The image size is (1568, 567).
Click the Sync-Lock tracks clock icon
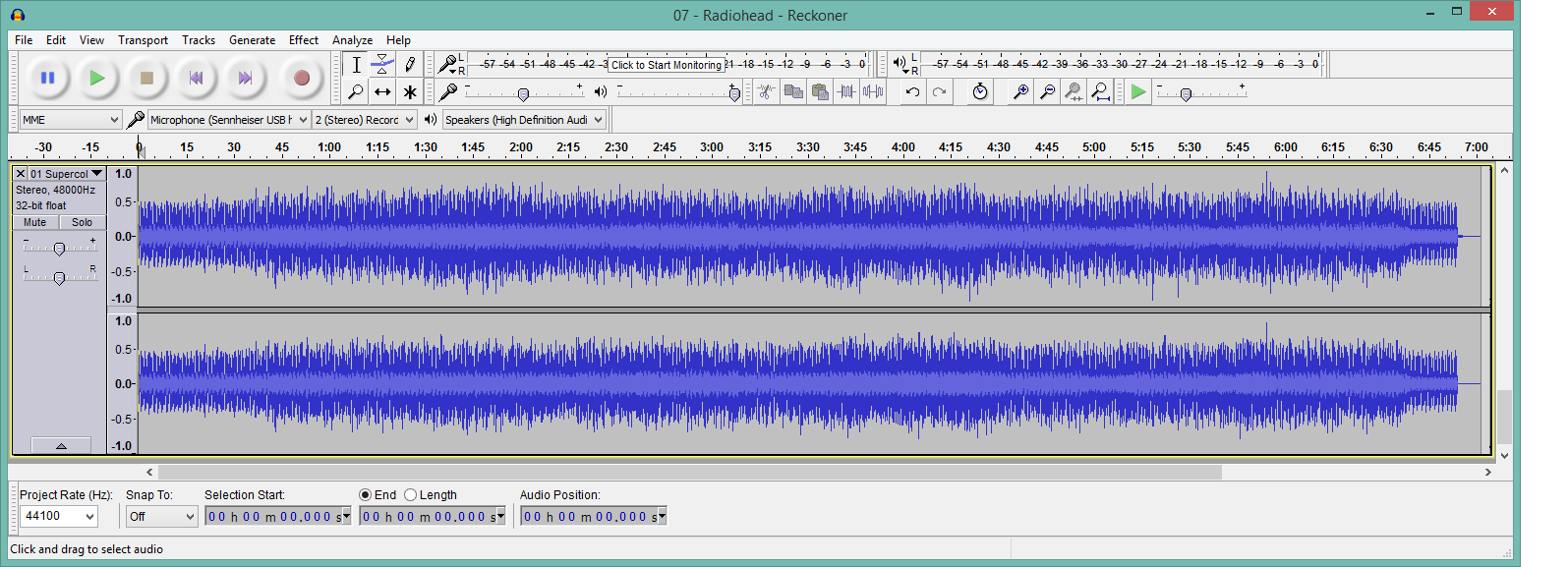pos(980,91)
